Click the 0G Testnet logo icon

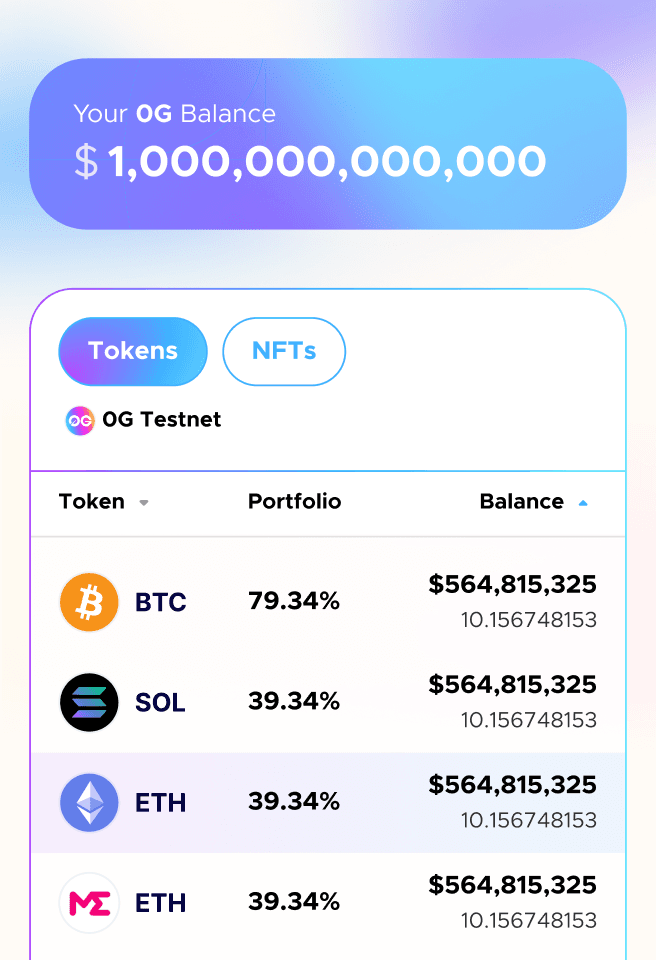point(79,420)
